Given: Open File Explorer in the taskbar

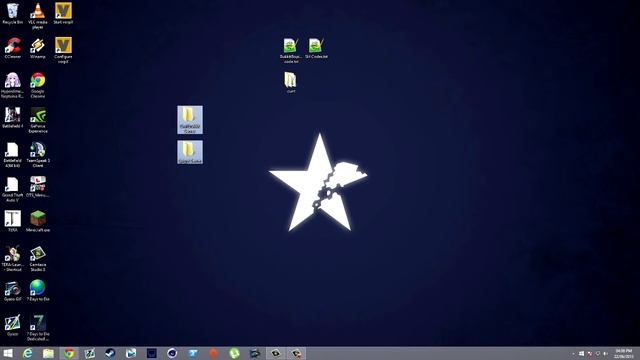Looking at the screenshot, I should 48,353.
